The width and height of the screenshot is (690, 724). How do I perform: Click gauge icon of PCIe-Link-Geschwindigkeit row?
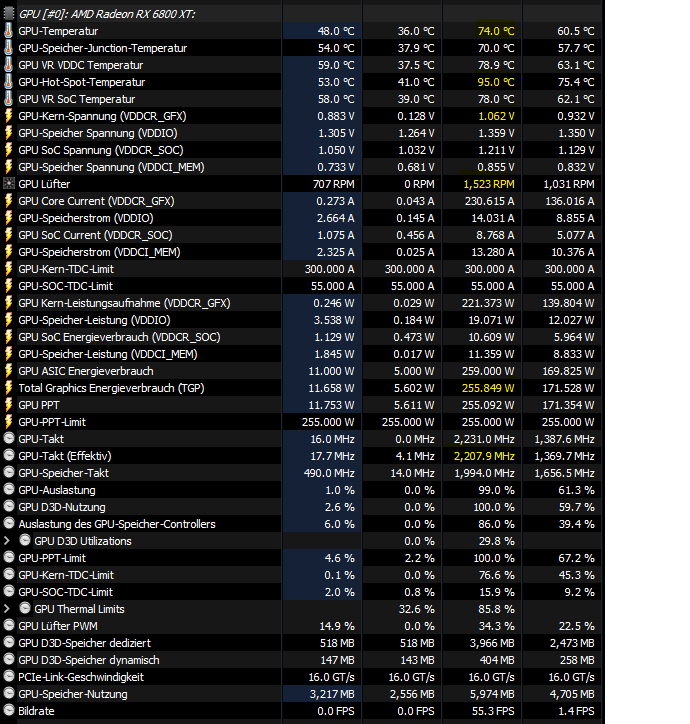tap(9, 676)
